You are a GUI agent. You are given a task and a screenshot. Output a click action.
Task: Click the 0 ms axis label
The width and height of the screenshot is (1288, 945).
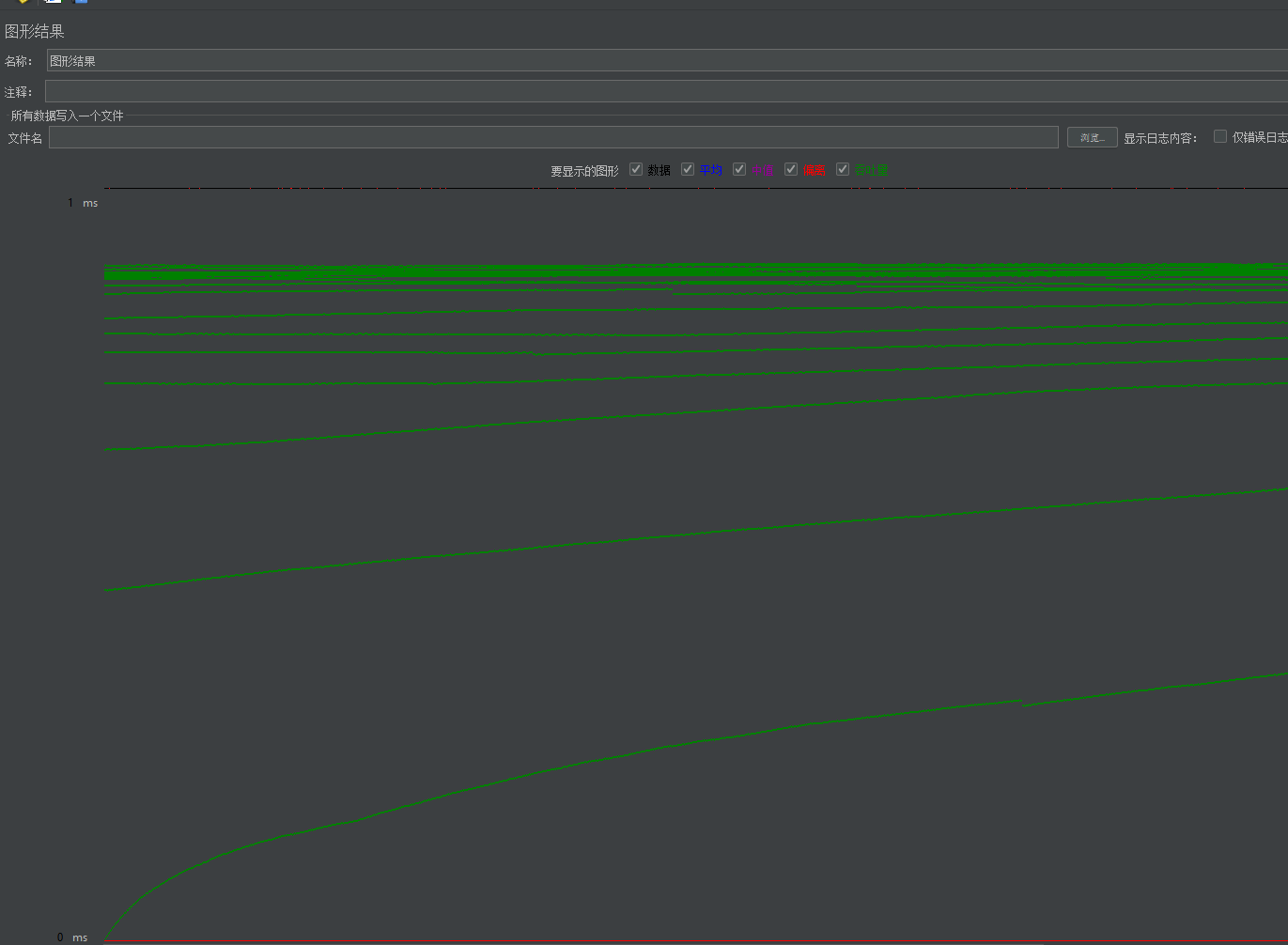[72, 937]
